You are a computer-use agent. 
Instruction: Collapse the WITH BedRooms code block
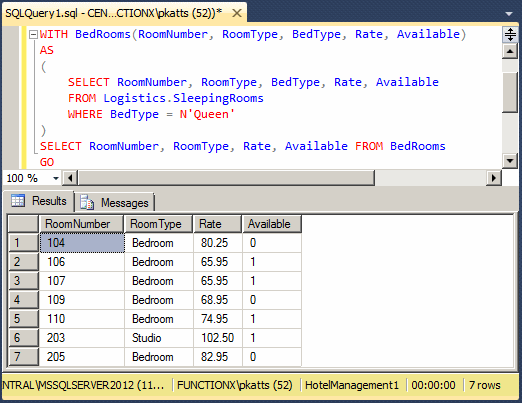(33, 34)
